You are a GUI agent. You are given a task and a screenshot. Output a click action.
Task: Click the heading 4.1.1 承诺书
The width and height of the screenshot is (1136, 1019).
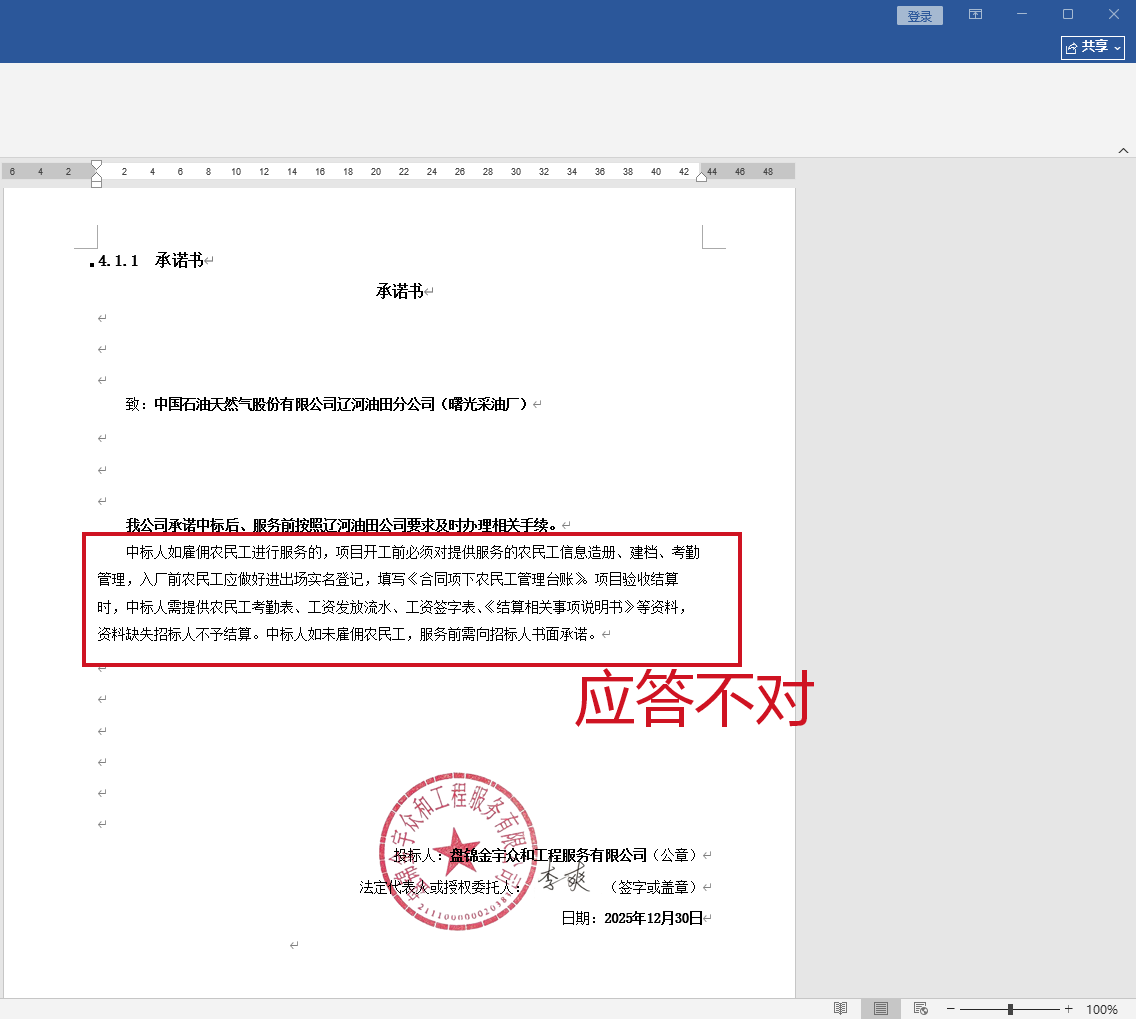(x=151, y=261)
